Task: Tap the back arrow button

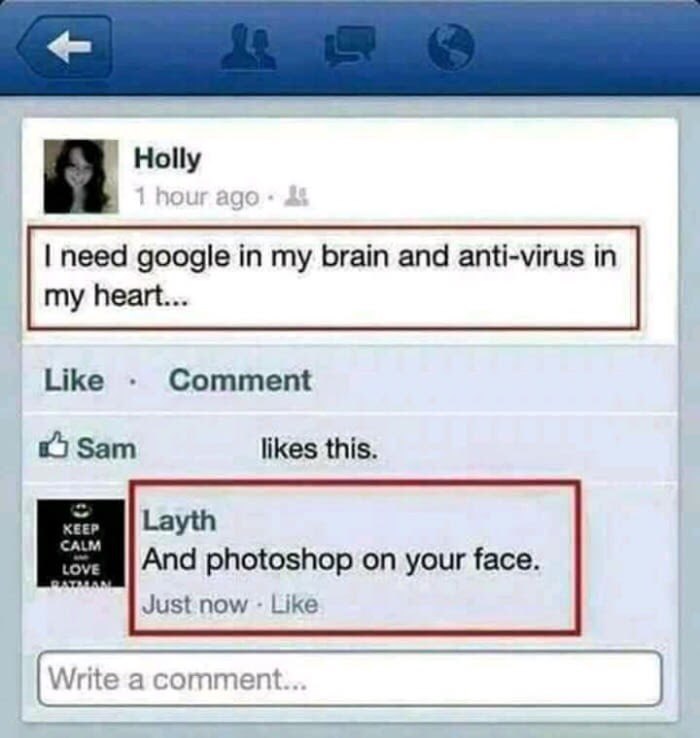Action: [x=65, y=46]
